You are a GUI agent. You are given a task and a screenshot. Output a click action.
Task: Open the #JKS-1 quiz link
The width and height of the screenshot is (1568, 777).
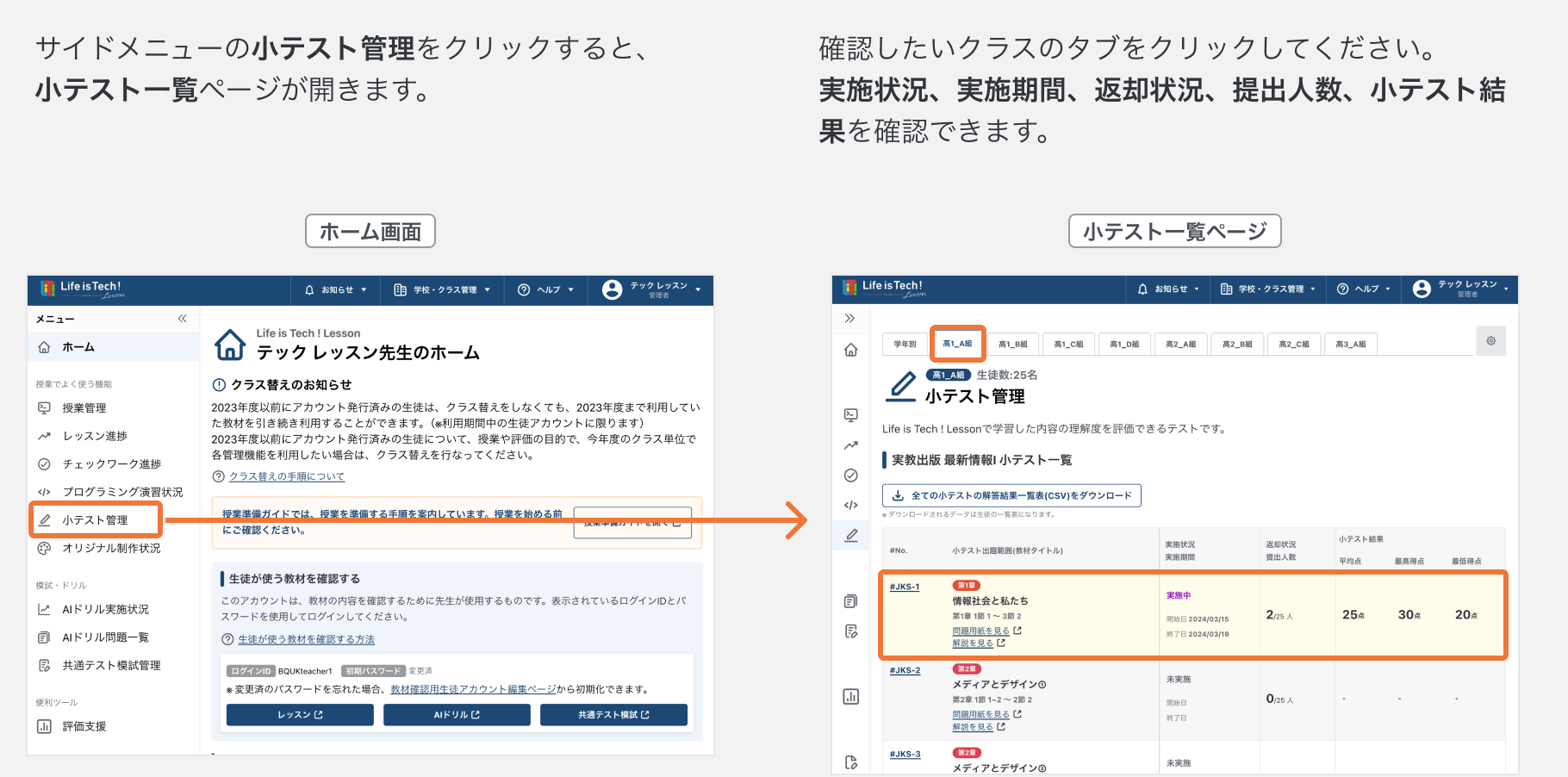point(904,587)
